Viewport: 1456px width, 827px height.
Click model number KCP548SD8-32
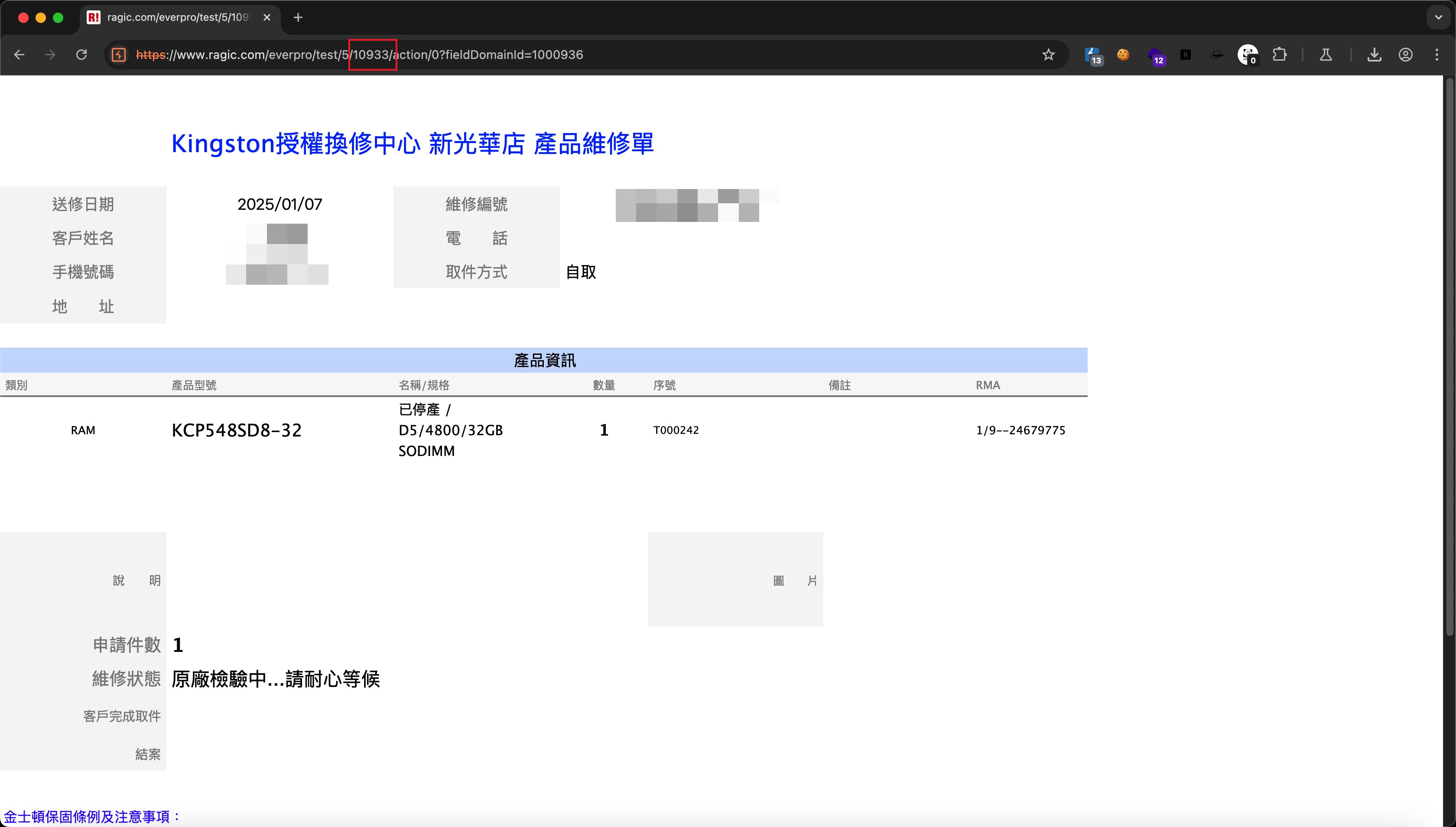pyautogui.click(x=236, y=430)
